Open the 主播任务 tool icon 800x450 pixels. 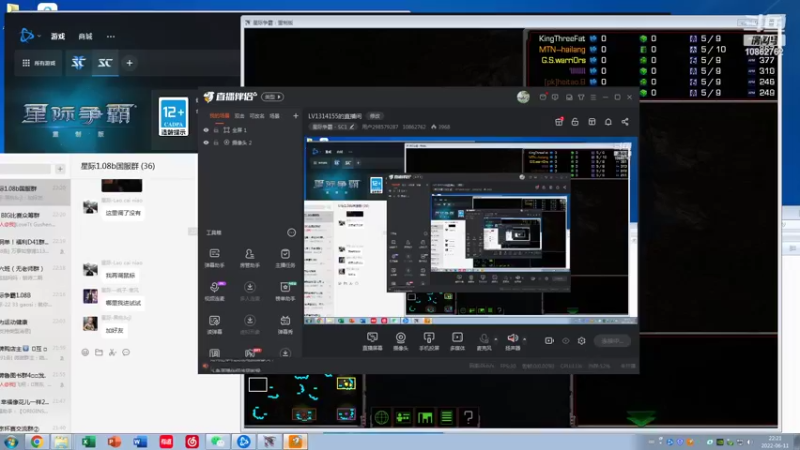pyautogui.click(x=285, y=258)
